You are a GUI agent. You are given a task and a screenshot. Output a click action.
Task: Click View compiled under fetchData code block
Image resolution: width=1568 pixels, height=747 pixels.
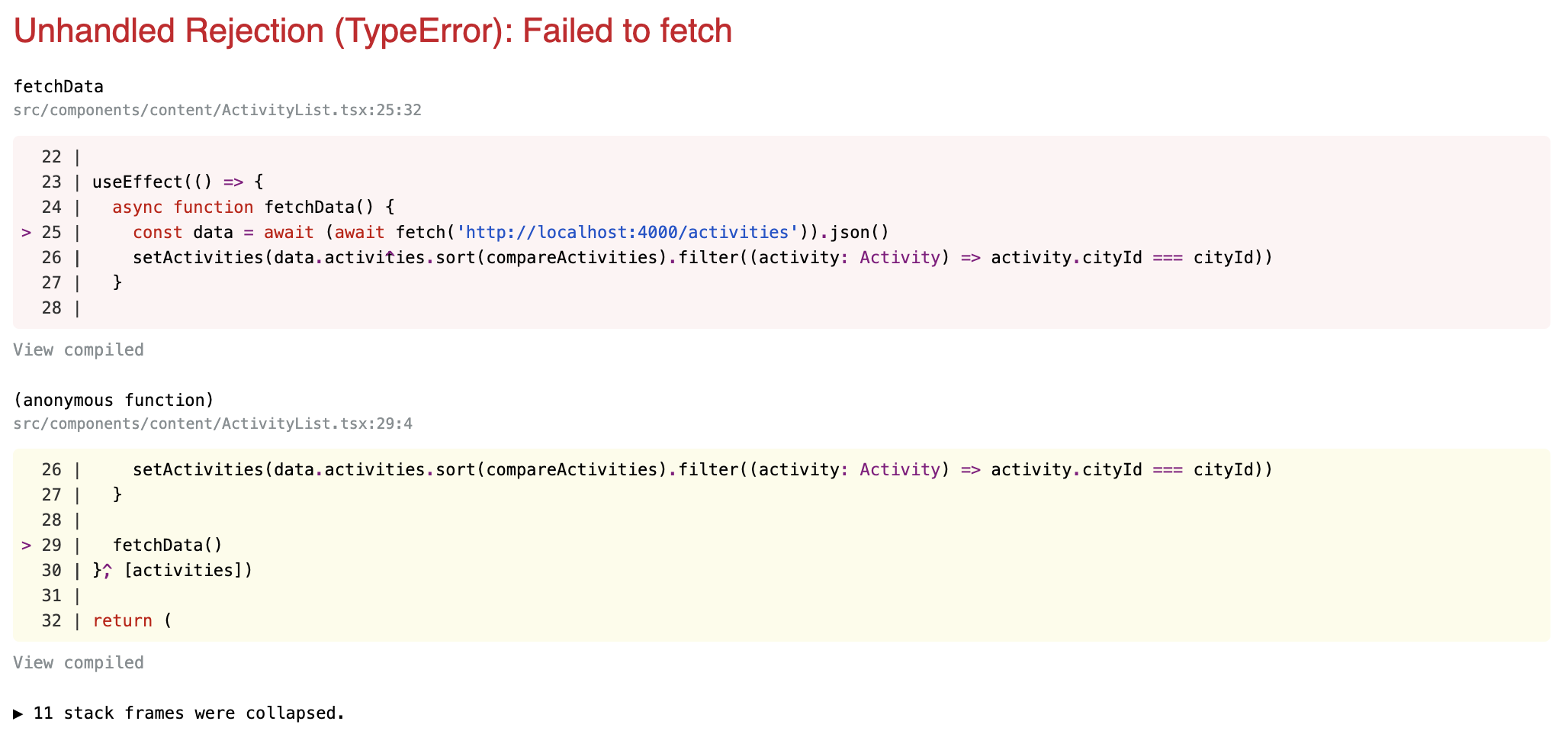point(79,350)
